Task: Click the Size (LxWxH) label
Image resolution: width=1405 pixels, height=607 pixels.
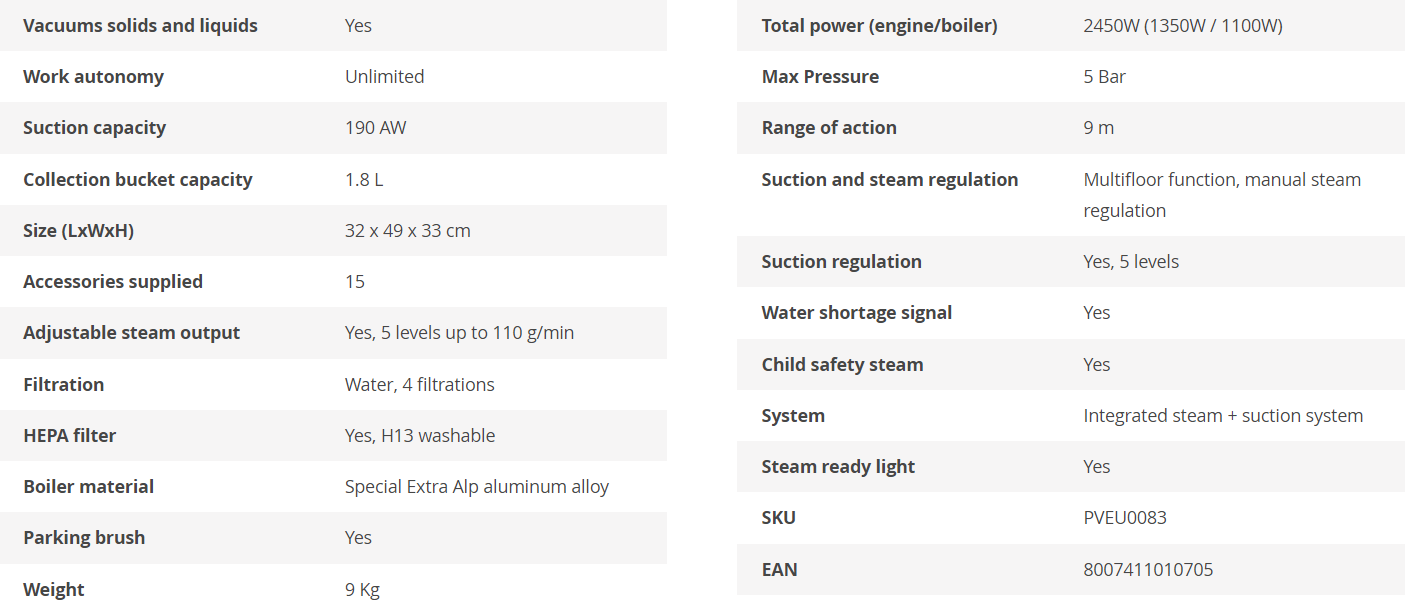Action: (x=78, y=231)
